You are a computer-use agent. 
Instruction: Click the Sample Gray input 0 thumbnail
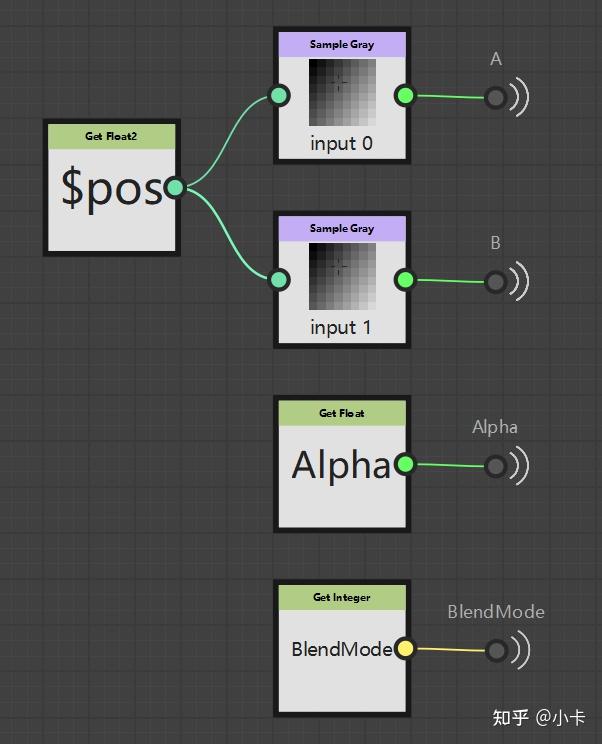tap(342, 93)
